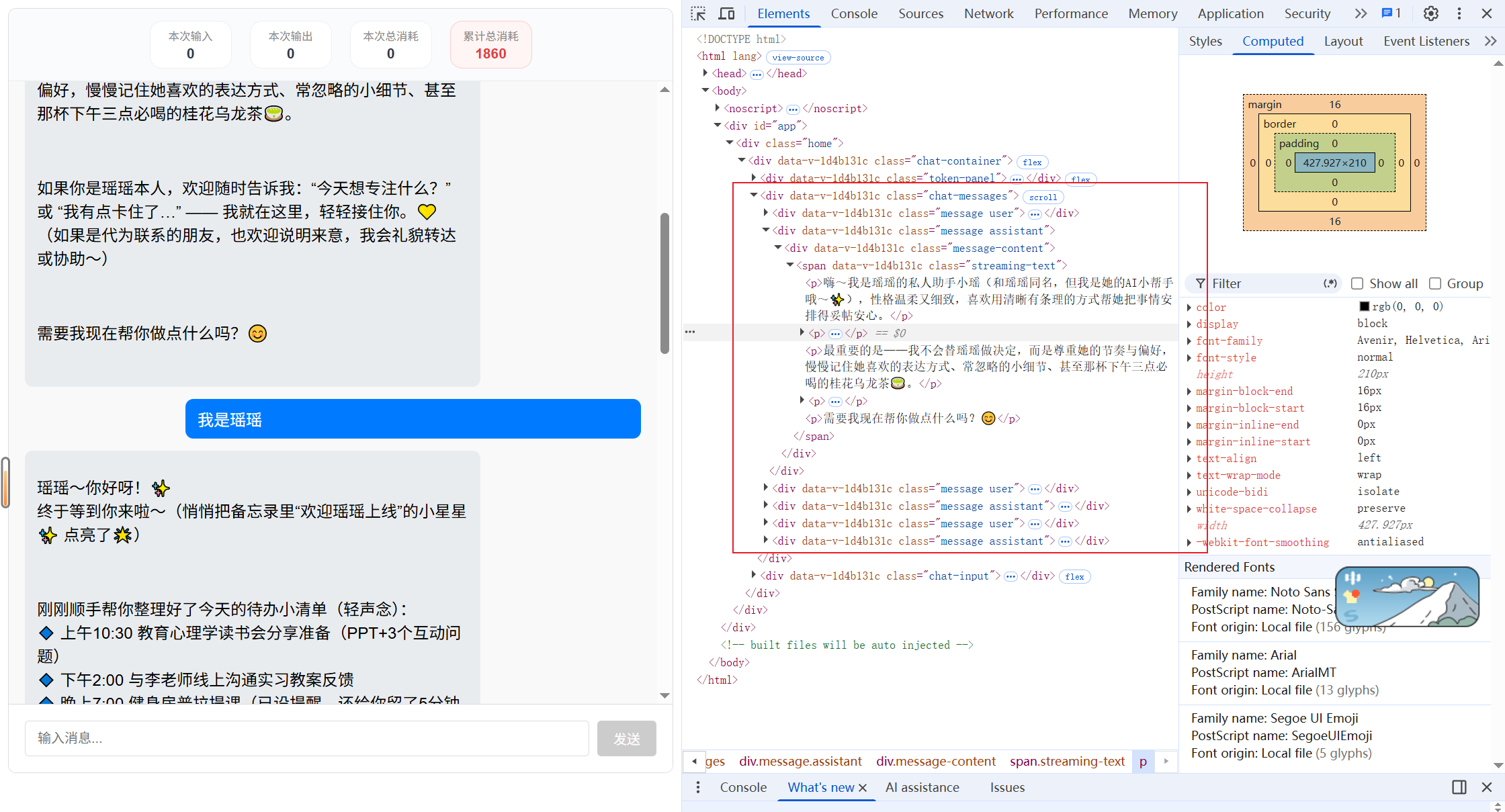1505x812 pixels.
Task: Open DevTools settings gear
Action: [x=1431, y=13]
